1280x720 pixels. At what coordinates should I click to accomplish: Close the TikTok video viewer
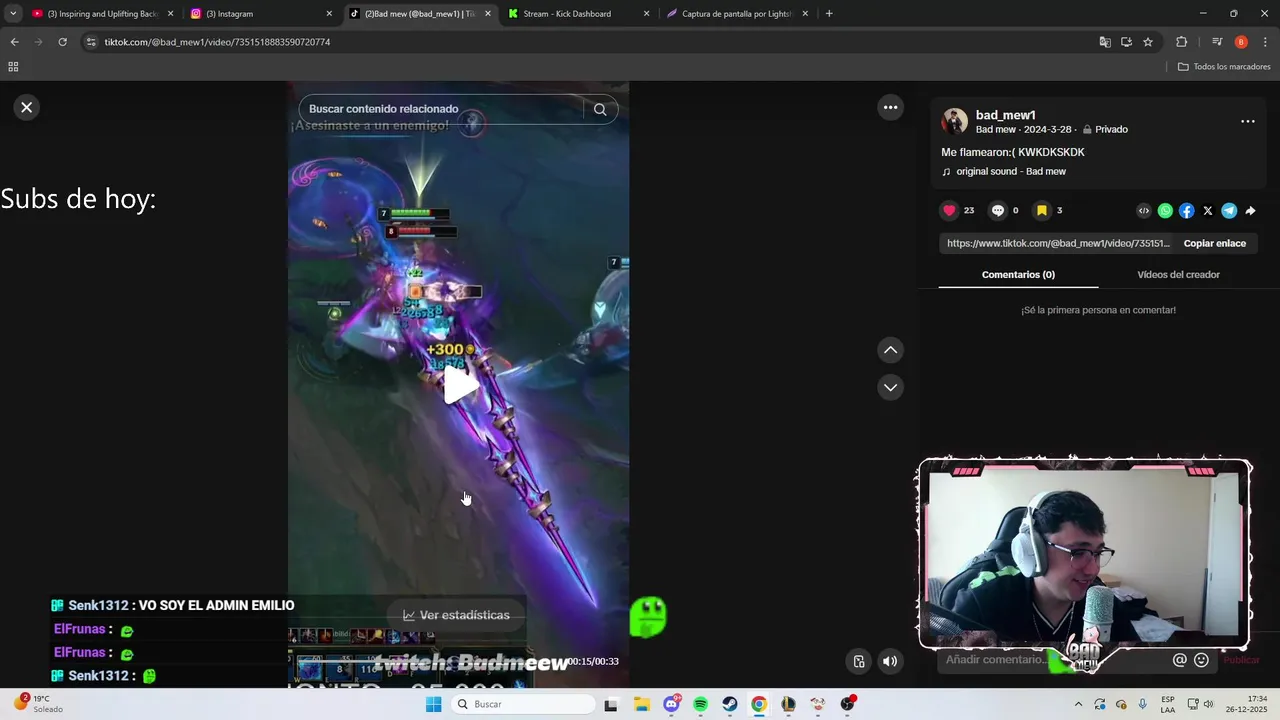click(27, 107)
